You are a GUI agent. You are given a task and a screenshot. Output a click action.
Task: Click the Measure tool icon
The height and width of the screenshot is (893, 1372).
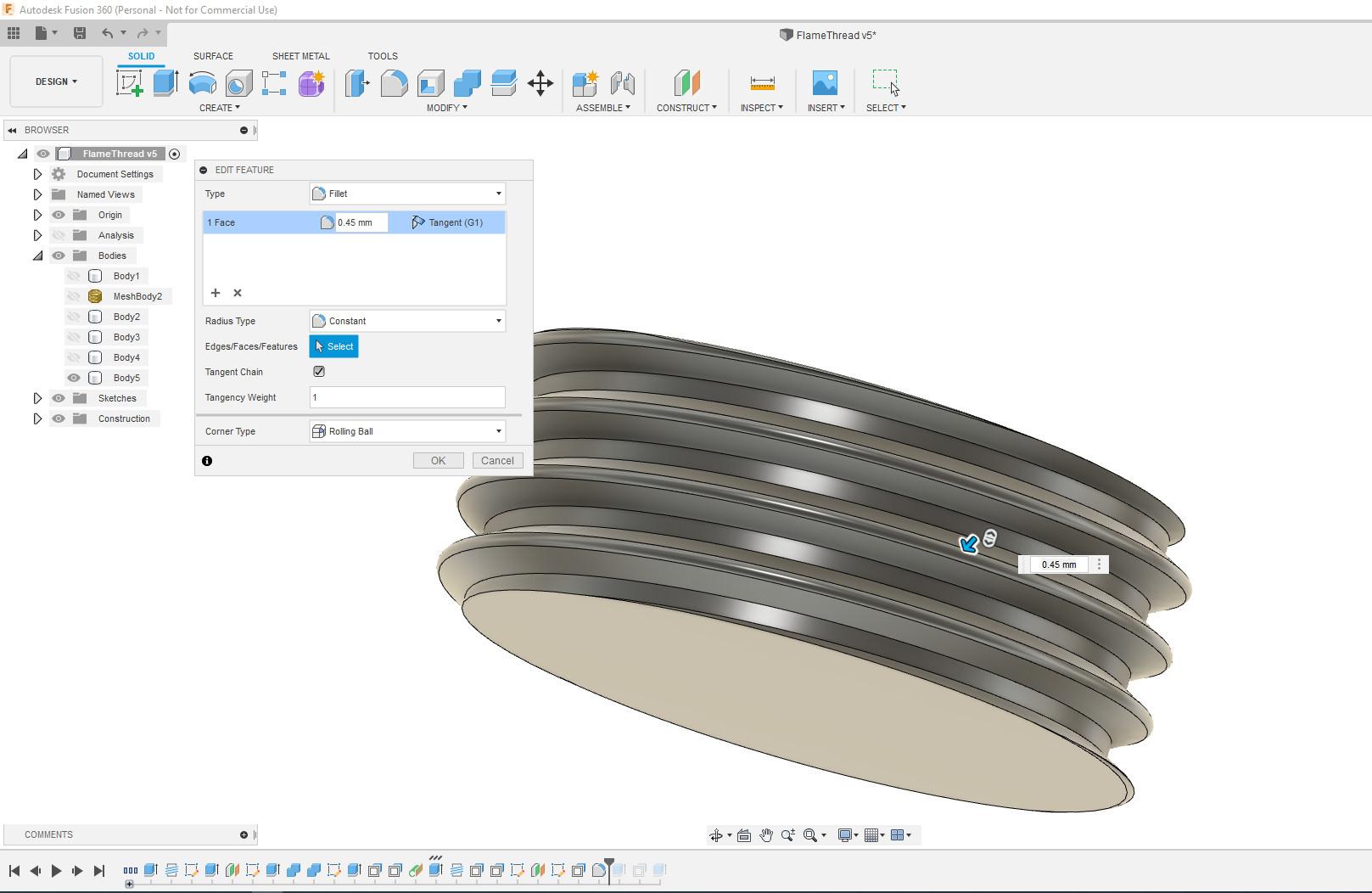pyautogui.click(x=762, y=83)
